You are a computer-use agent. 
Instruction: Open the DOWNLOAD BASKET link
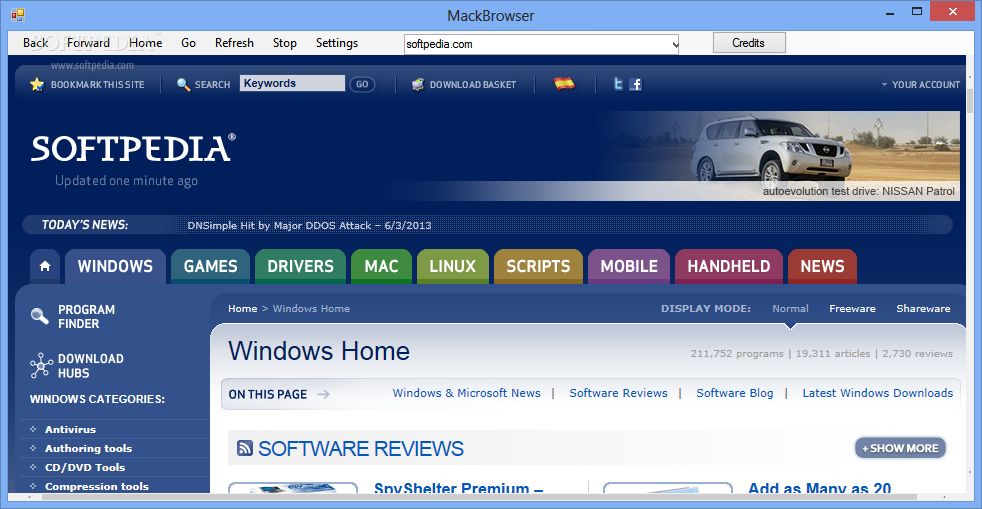[x=472, y=85]
